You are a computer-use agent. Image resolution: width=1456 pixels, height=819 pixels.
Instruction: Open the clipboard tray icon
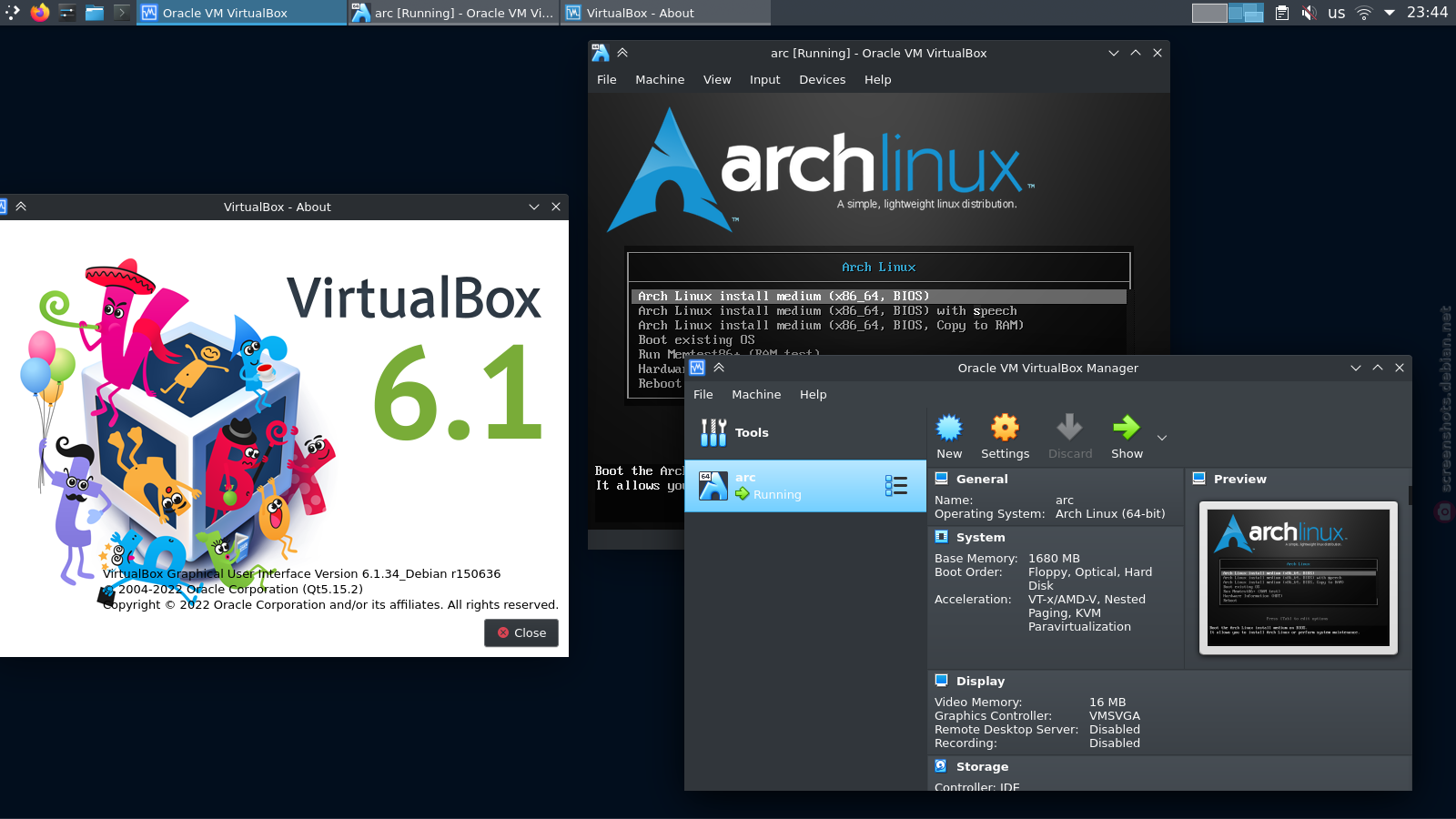click(1281, 13)
